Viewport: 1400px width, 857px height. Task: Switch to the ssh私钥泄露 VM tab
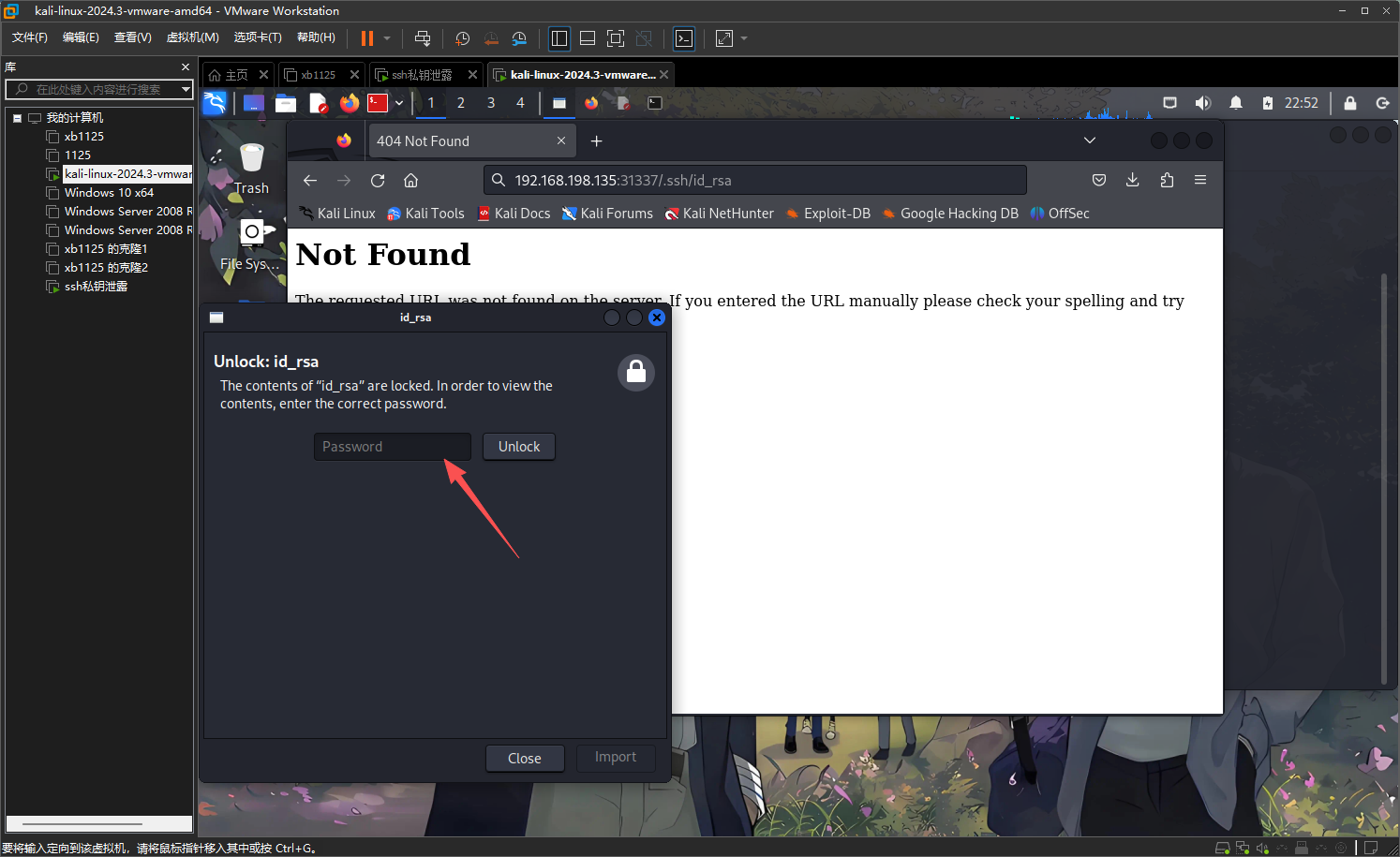coord(422,75)
